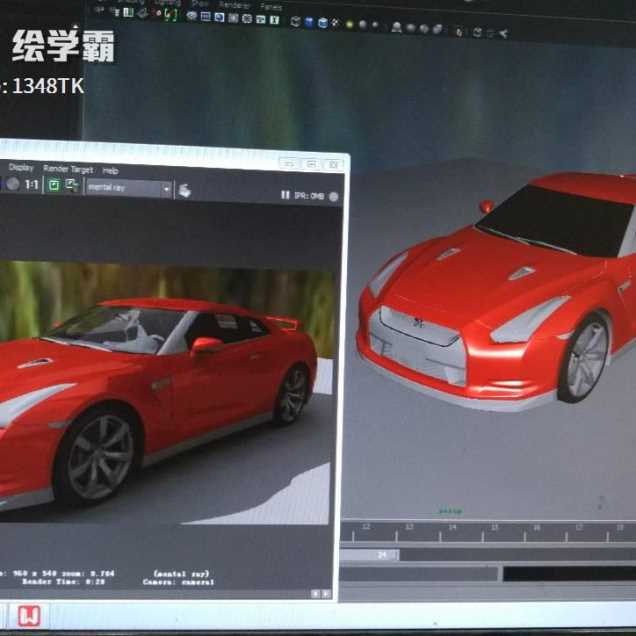Toggle the Field Chart icon
The width and height of the screenshot is (636, 636).
(x=247, y=19)
